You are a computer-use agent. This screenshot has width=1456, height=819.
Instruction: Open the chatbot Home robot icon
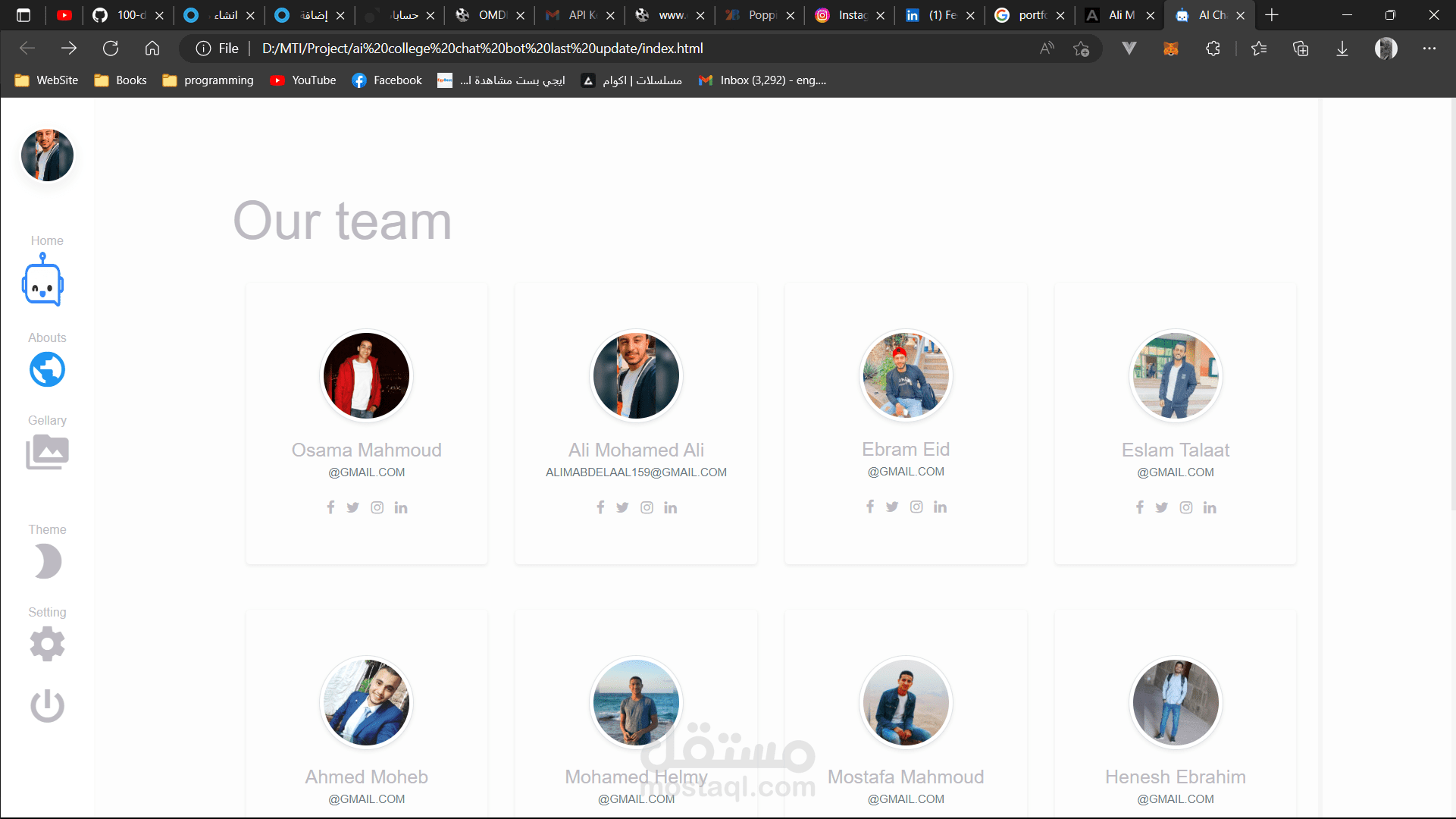(x=43, y=281)
